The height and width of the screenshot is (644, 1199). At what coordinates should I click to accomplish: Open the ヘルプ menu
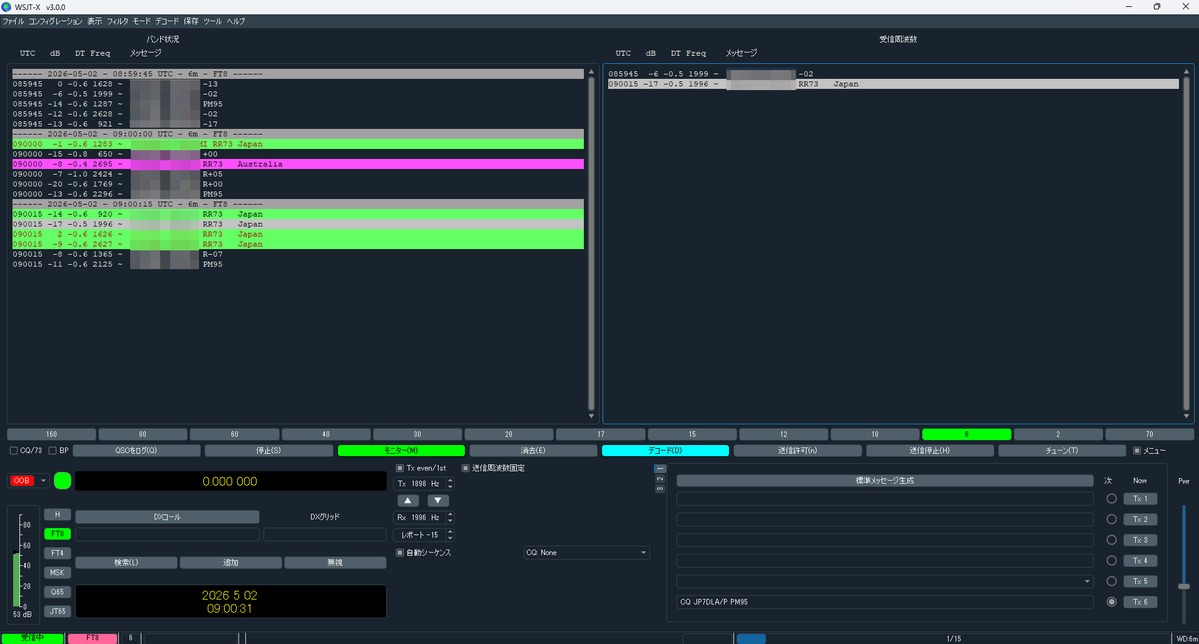coord(236,21)
